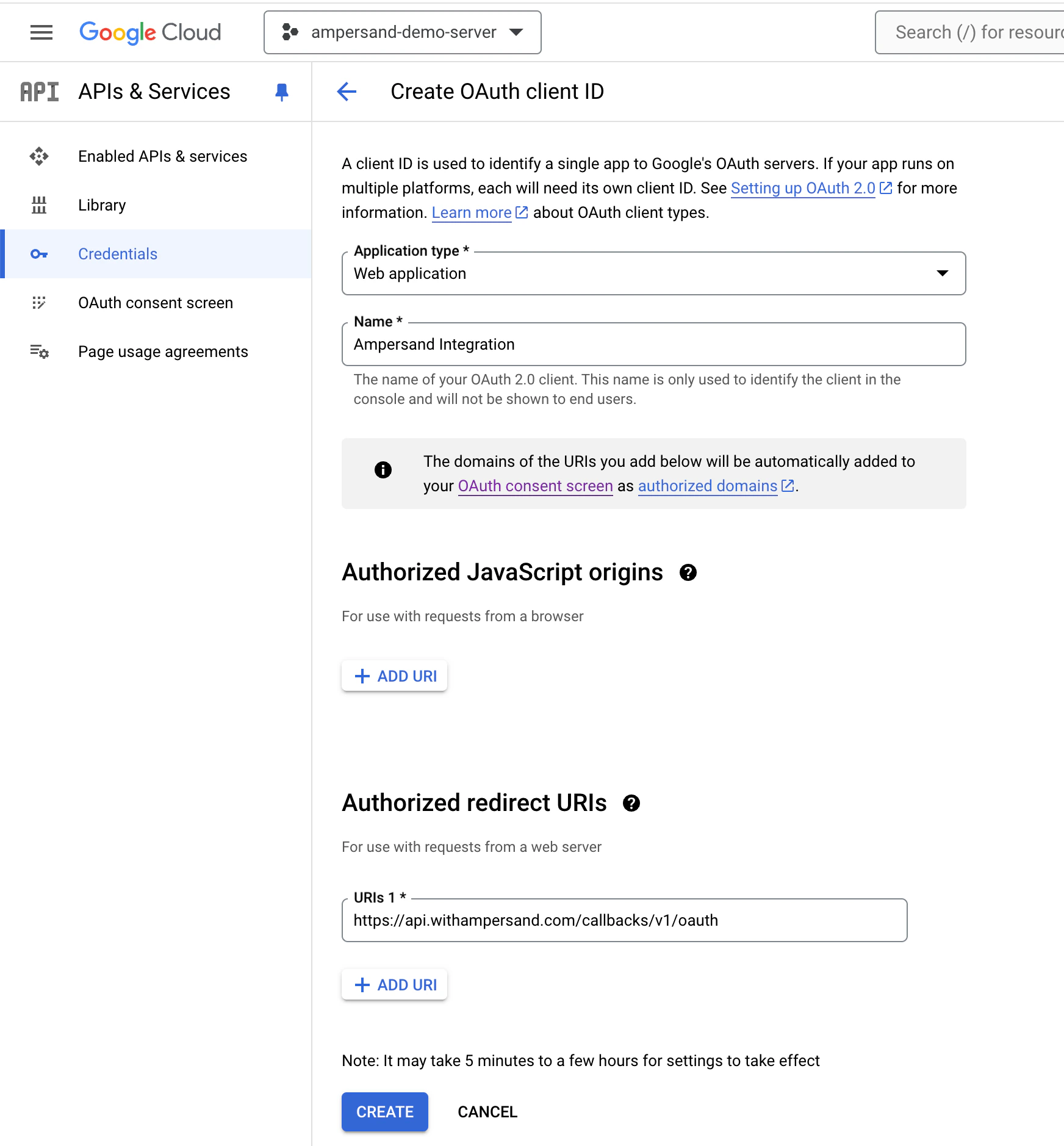Open the Setting up OAuth 2.0 link
1064x1146 pixels.
[x=802, y=188]
